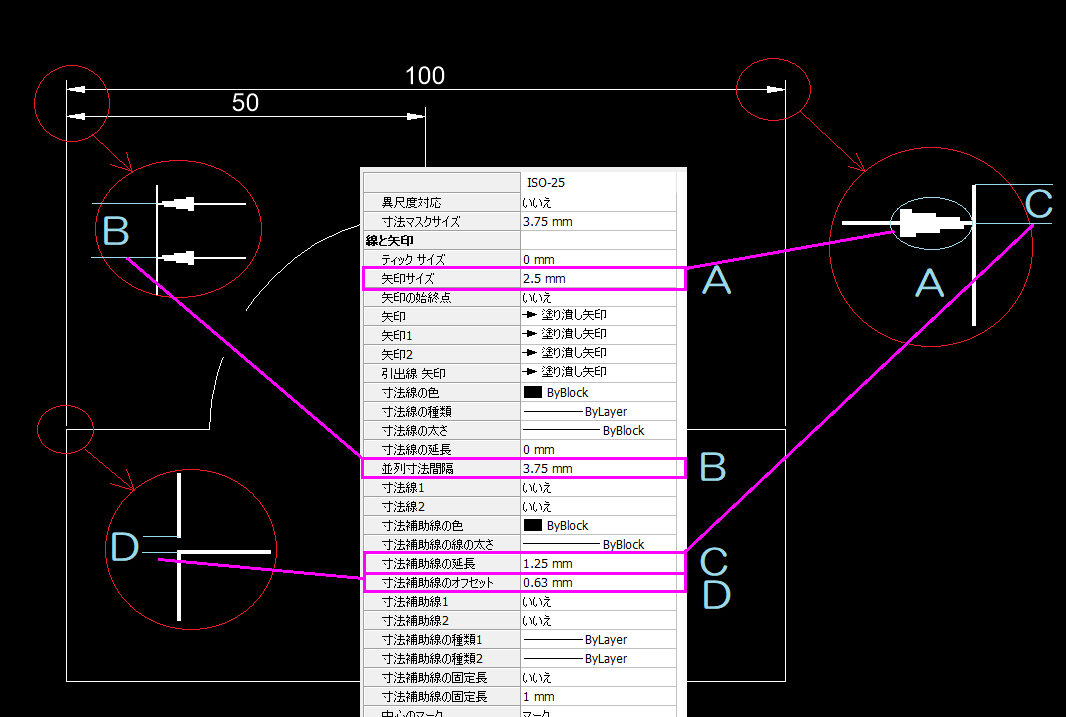Select the ISO-25 style column header
This screenshot has width=1066, height=717.
pyautogui.click(x=545, y=183)
